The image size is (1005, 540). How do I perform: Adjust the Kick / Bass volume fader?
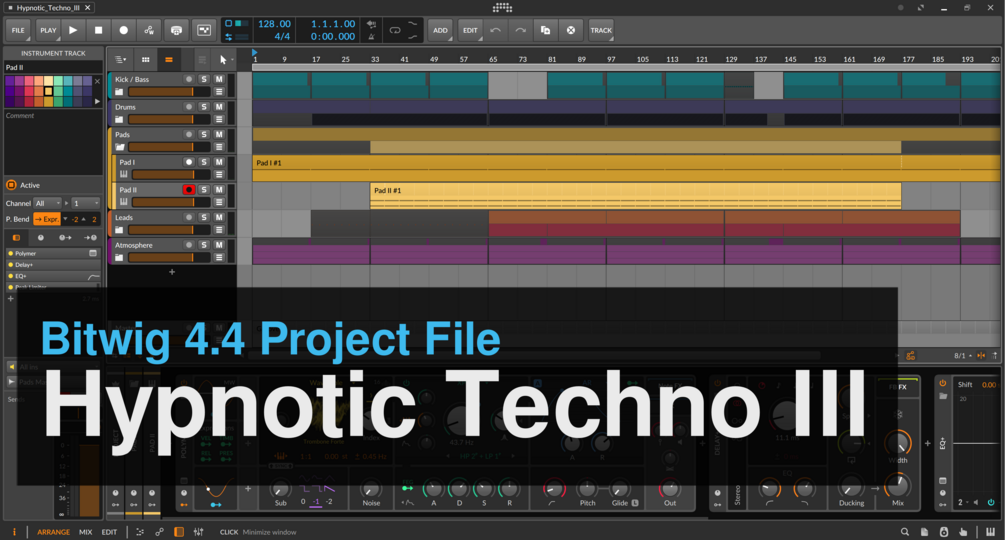click(169, 92)
